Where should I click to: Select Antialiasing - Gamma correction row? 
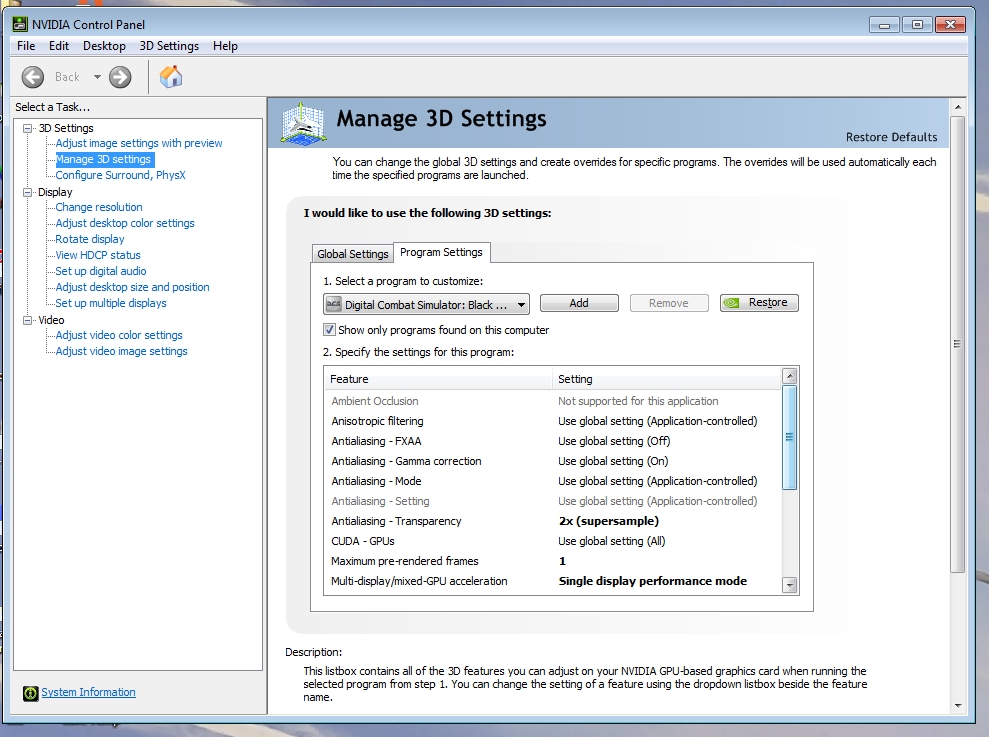tap(554, 461)
